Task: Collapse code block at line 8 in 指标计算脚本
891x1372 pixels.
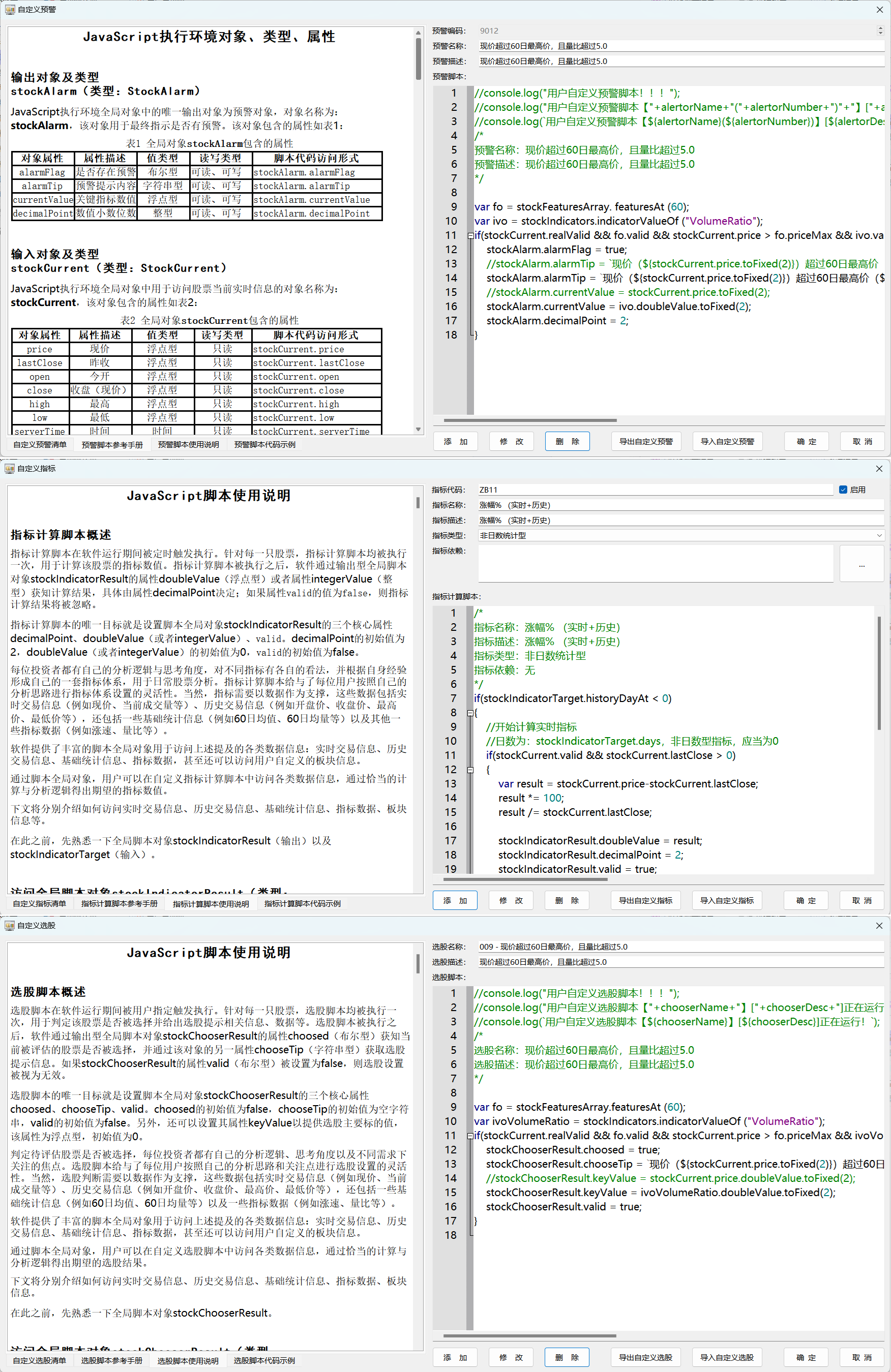Action: (x=470, y=713)
